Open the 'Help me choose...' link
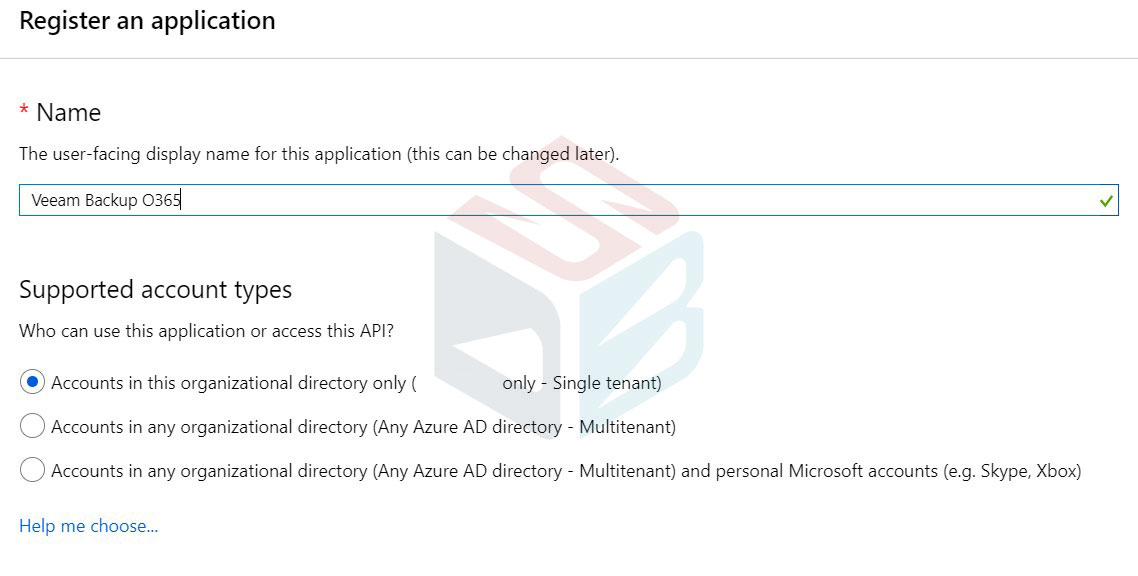 click(88, 525)
